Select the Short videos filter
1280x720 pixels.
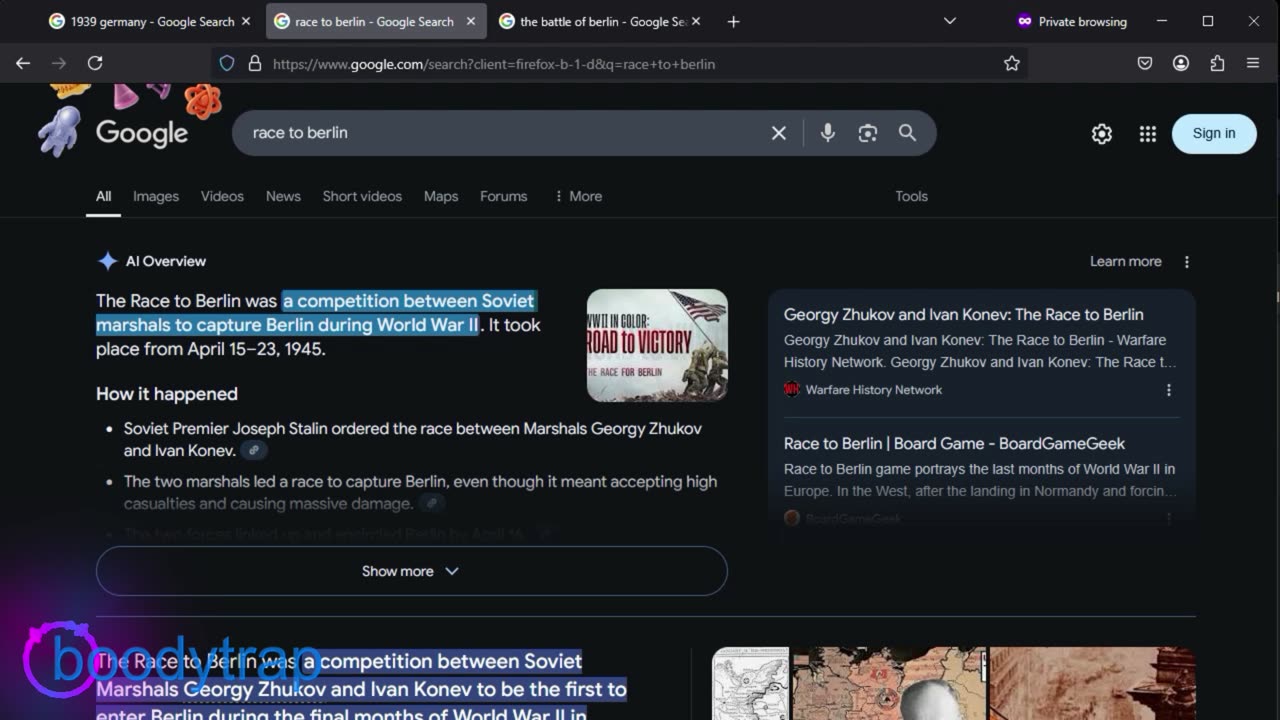(362, 196)
